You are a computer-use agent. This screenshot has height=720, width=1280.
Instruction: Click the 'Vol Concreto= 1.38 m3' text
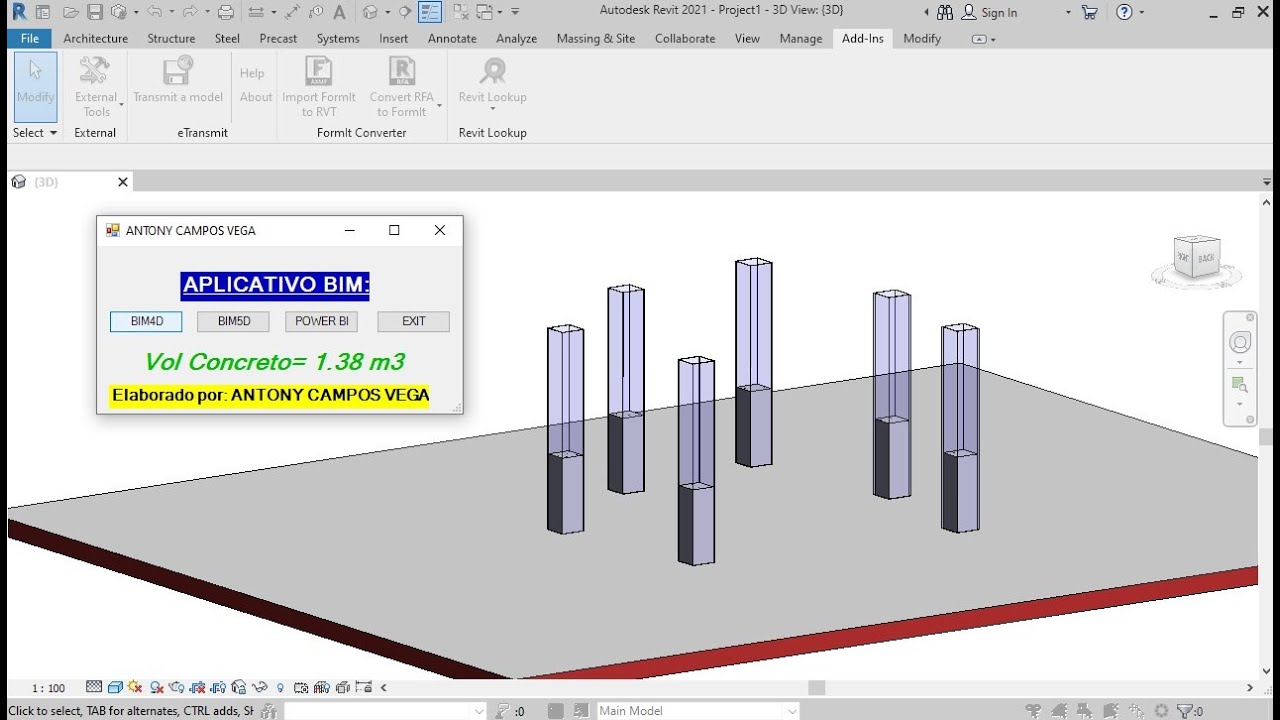click(x=274, y=362)
